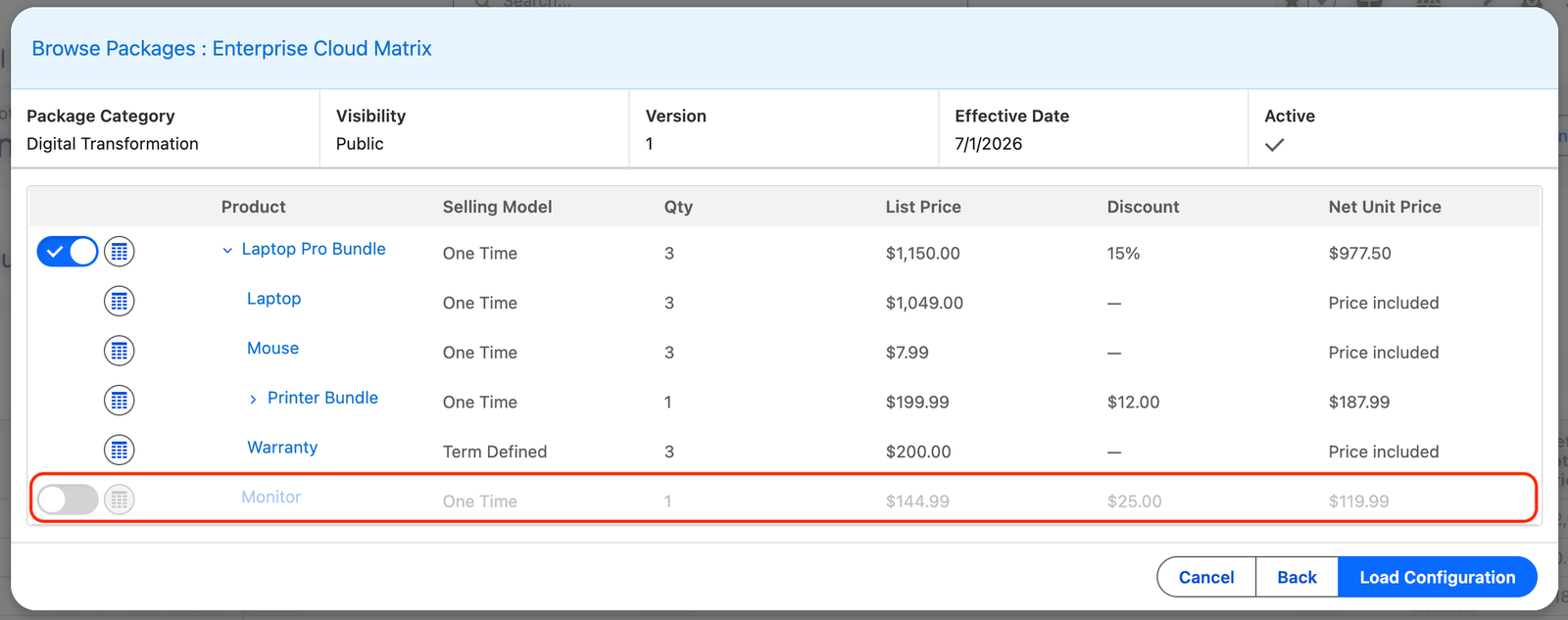Click the Back button
Screen dimensions: 1568x620
(1297, 577)
